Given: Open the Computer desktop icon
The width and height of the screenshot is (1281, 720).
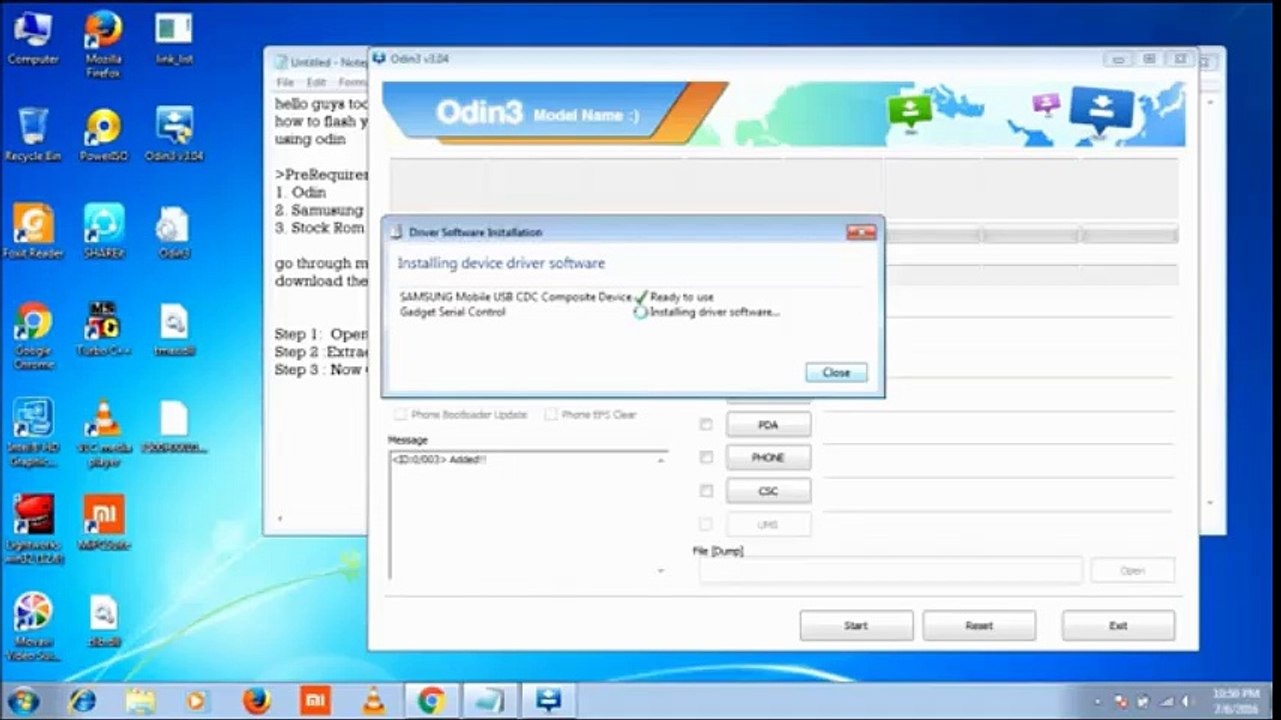Looking at the screenshot, I should tap(32, 38).
